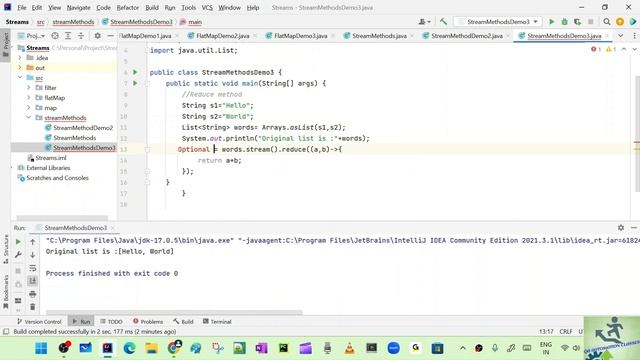Expand all in the Project tool window
Screen dimensions: 640x360
tap(68, 36)
